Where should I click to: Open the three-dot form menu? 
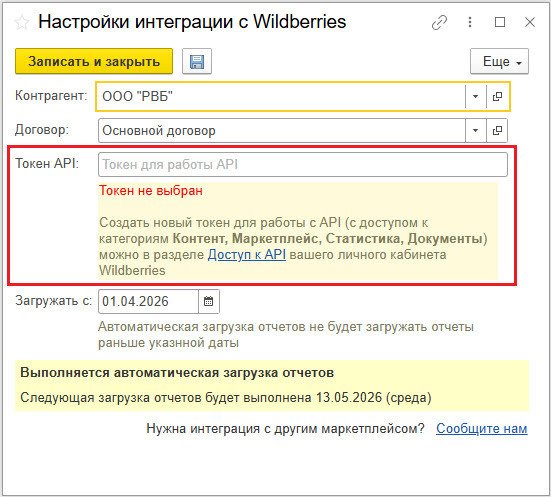coord(470,22)
